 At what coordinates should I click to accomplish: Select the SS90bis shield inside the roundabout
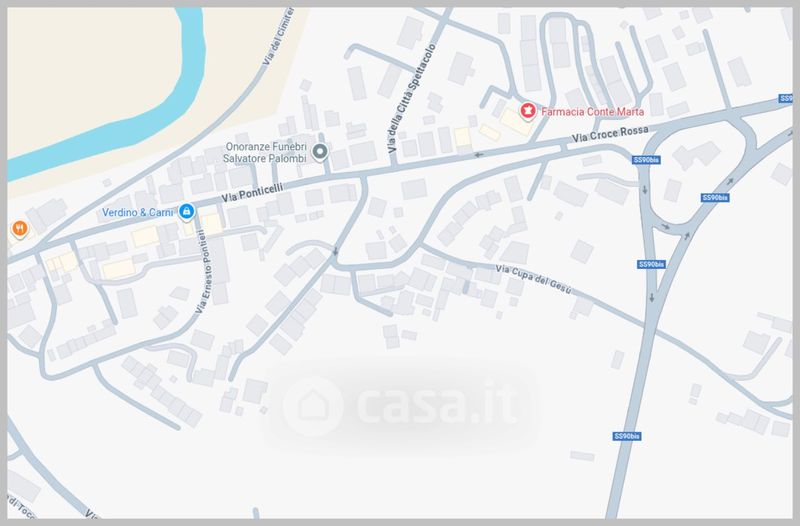(x=715, y=197)
